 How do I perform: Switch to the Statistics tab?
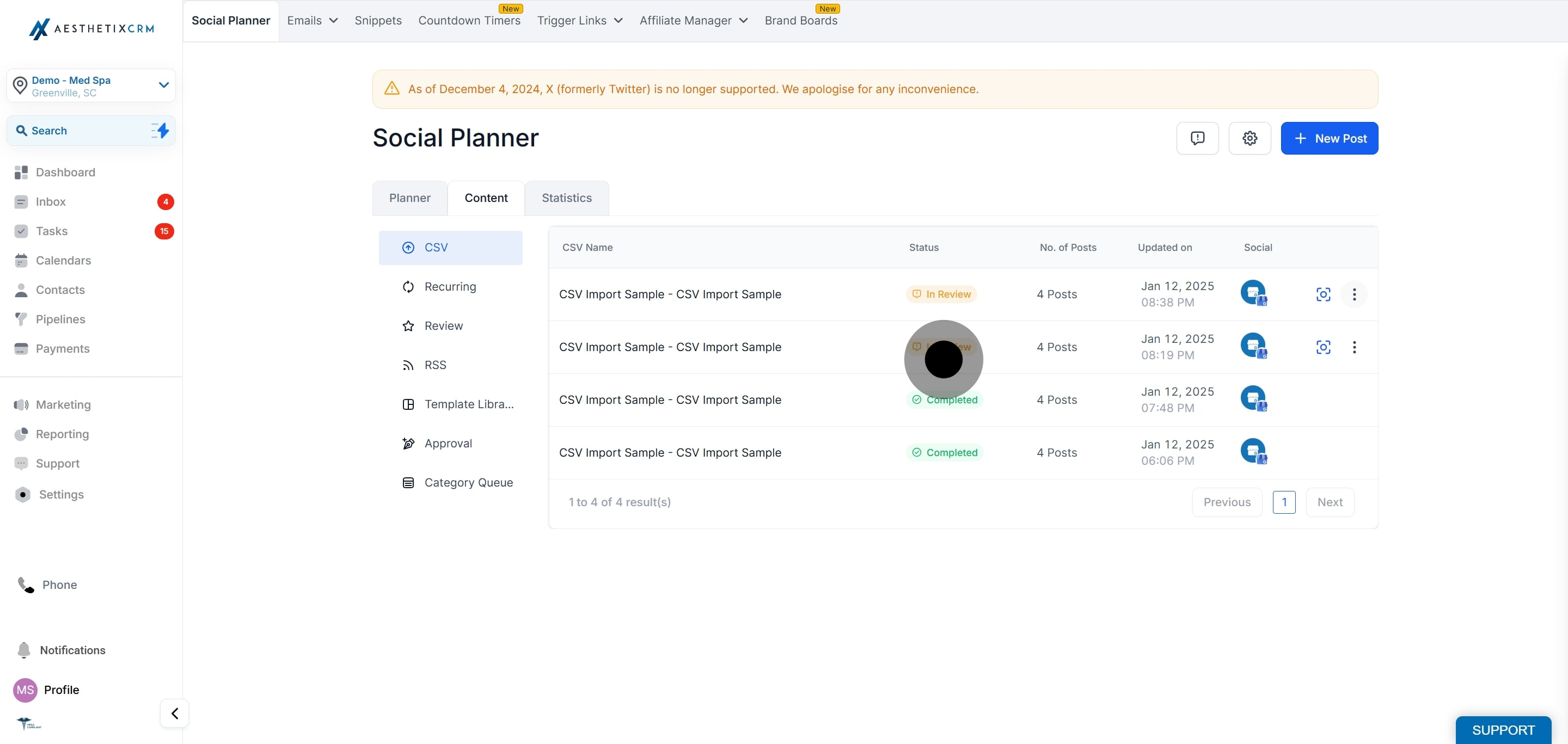coord(567,198)
